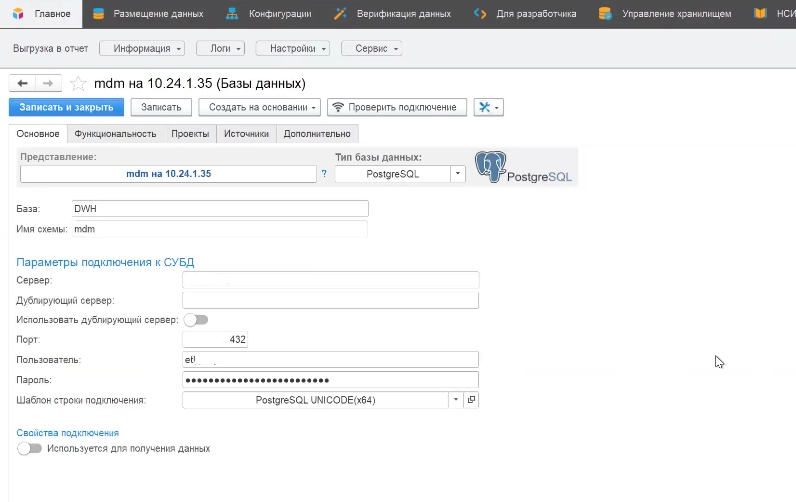
Task: Expand Шаблон строки подключения dropdown arrow
Action: pos(456,400)
